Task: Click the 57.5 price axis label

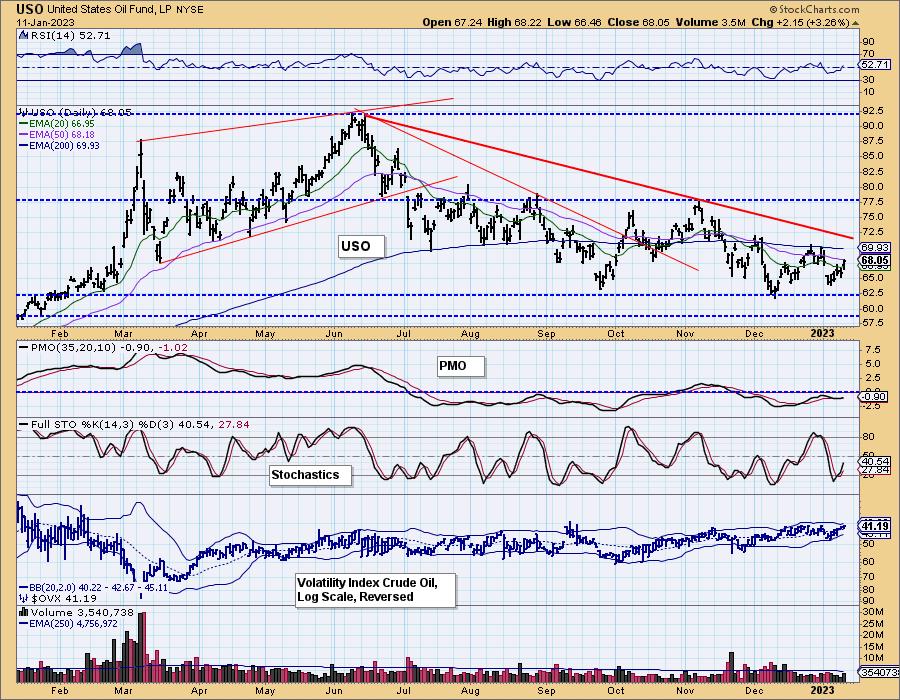Action: point(872,322)
